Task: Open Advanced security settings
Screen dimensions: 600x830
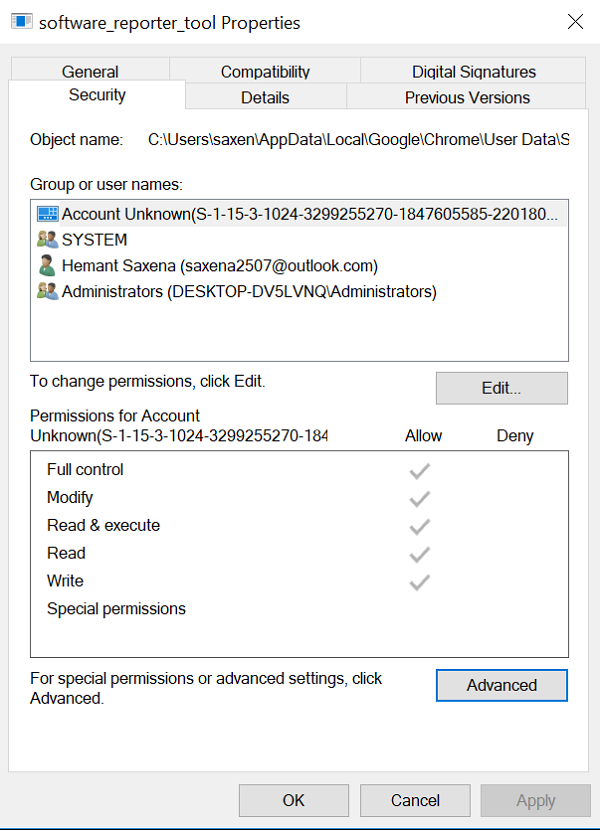Action: point(502,685)
